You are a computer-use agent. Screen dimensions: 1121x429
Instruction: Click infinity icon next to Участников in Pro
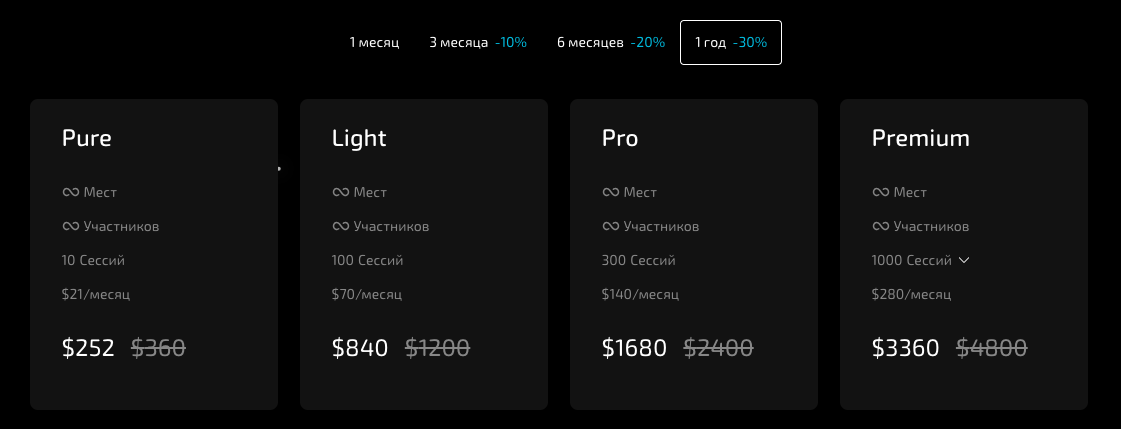coord(611,227)
